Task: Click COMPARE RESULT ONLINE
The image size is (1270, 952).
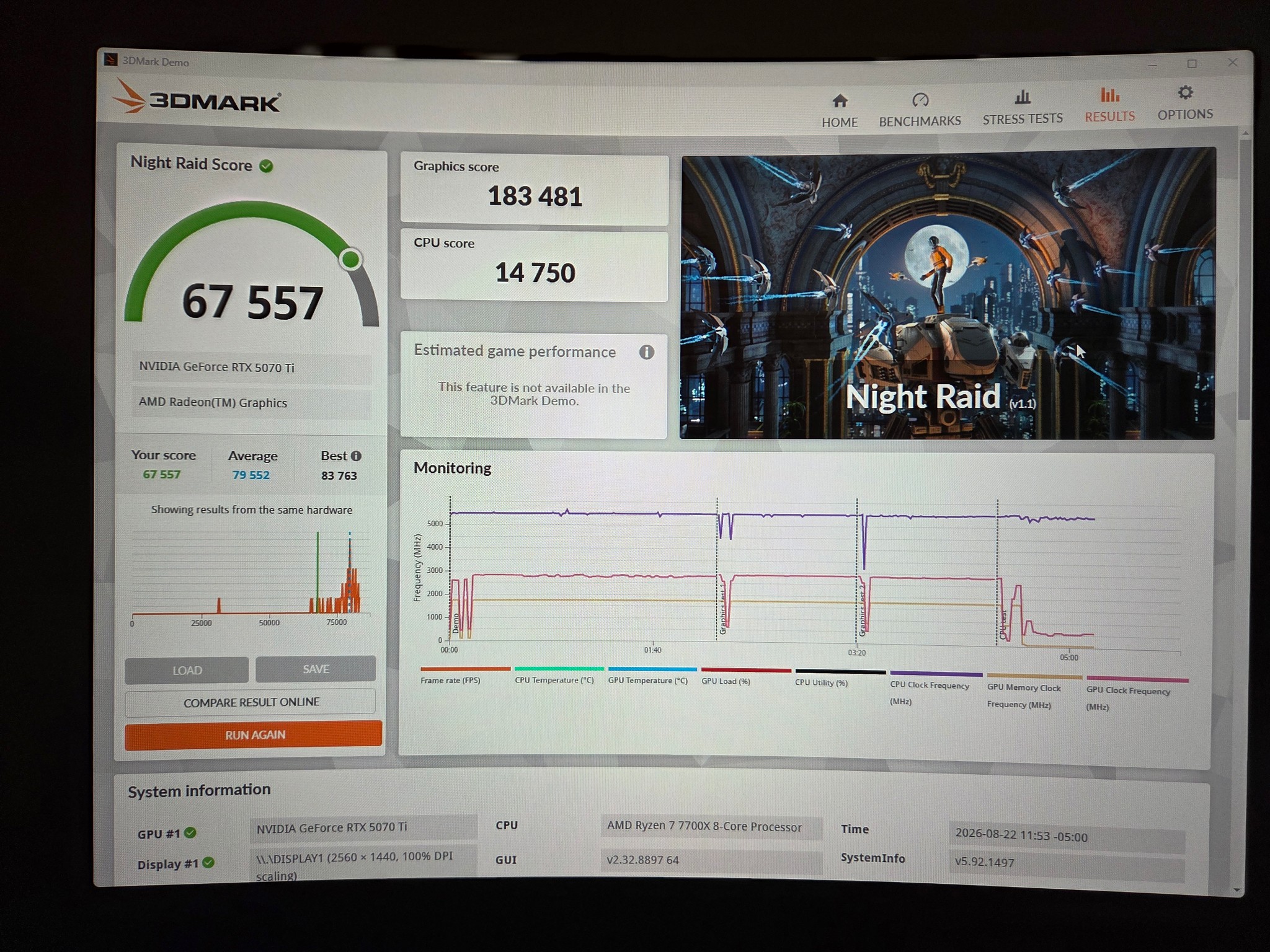Action: (251, 702)
